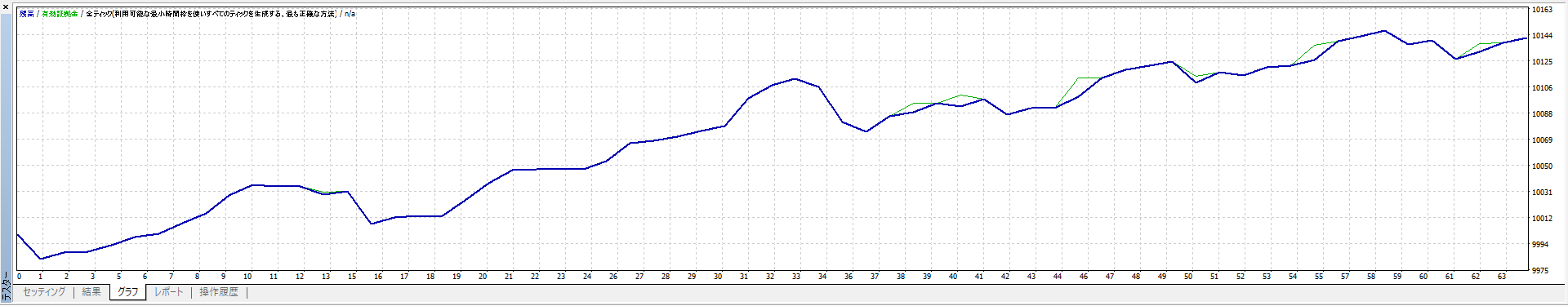This screenshot has width=1568, height=306.
Task: Select the グラフ tab
Action: pyautogui.click(x=128, y=292)
